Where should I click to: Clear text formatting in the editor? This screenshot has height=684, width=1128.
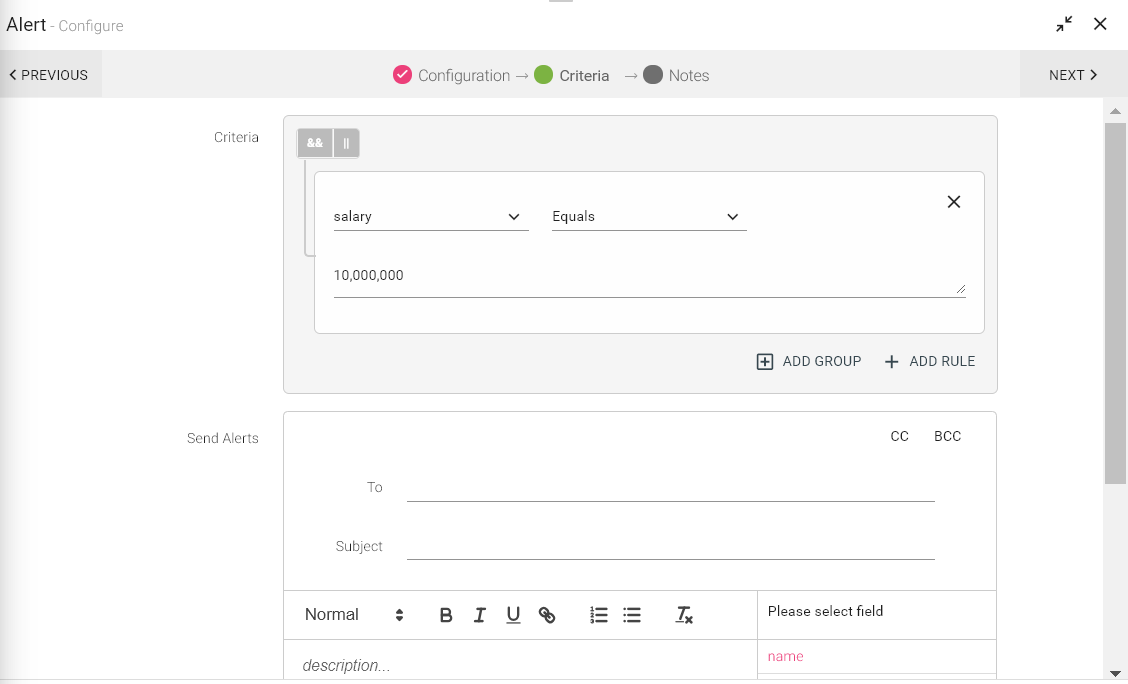tap(684, 615)
